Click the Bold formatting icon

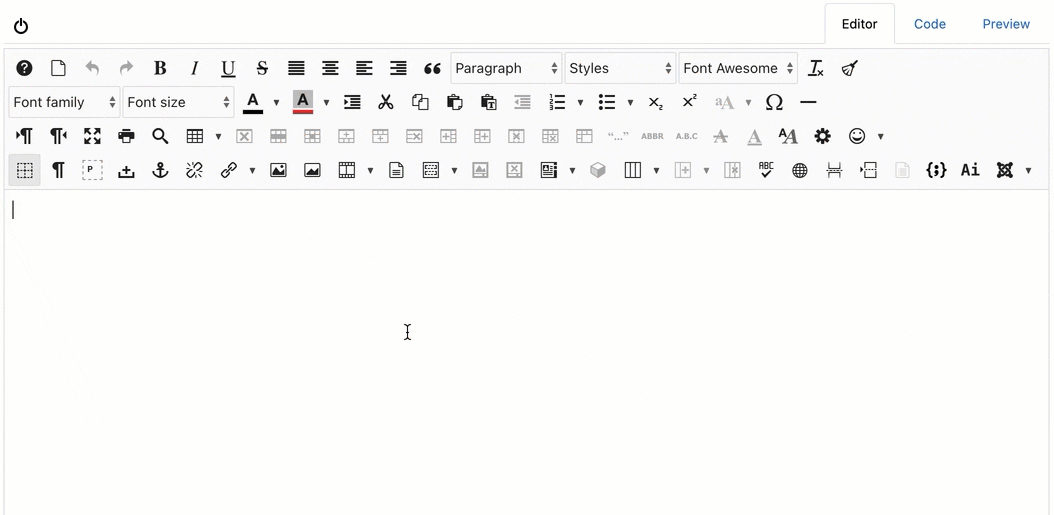point(160,68)
